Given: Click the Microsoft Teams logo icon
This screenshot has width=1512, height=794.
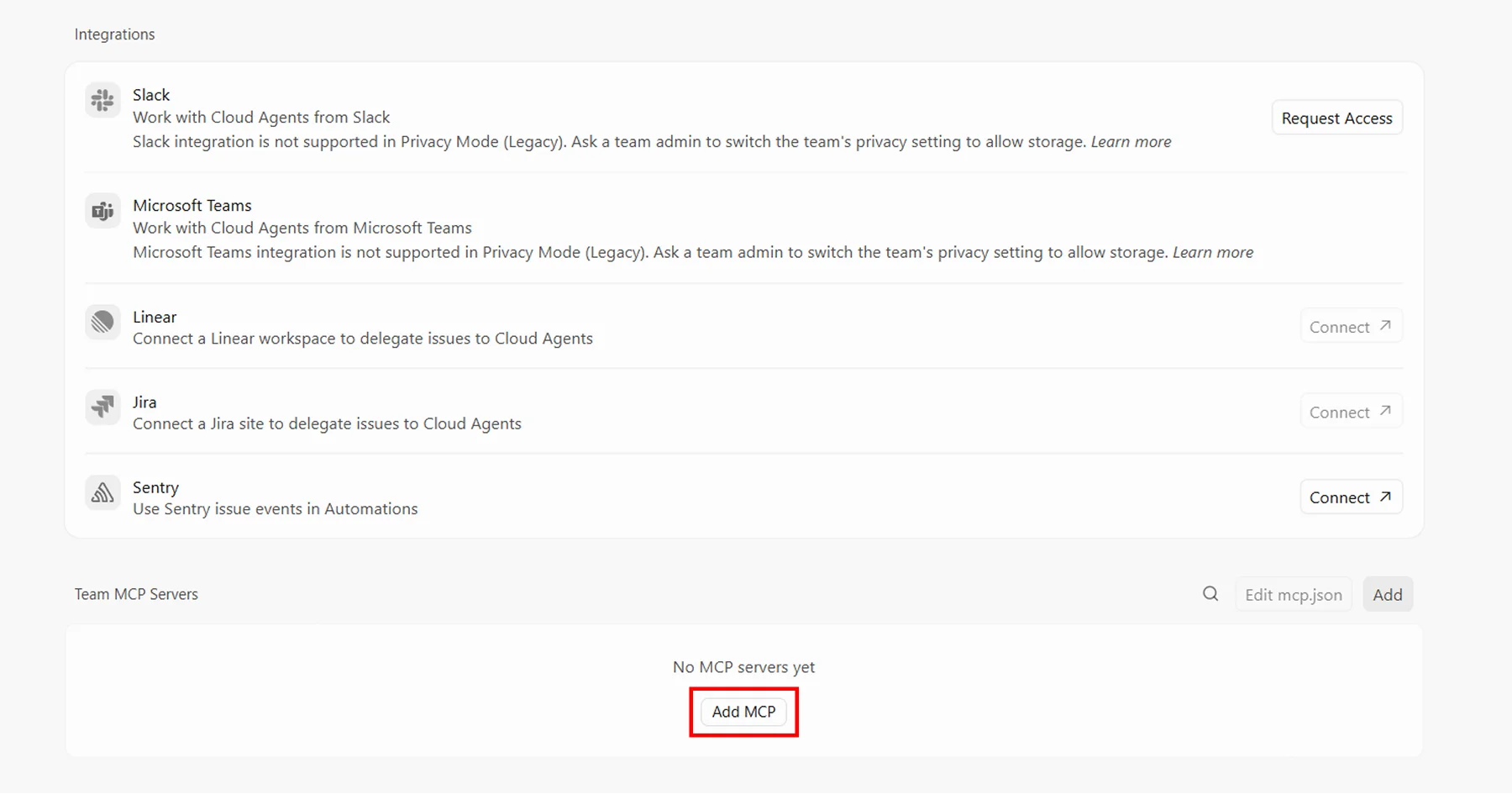Looking at the screenshot, I should [x=102, y=211].
